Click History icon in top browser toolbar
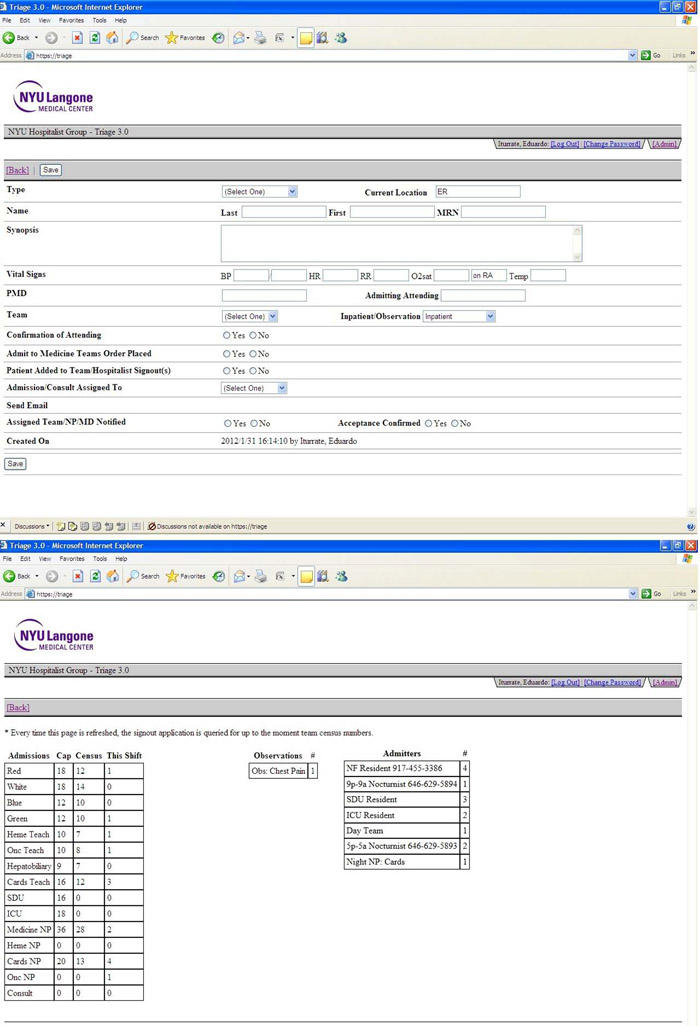 click(x=219, y=38)
